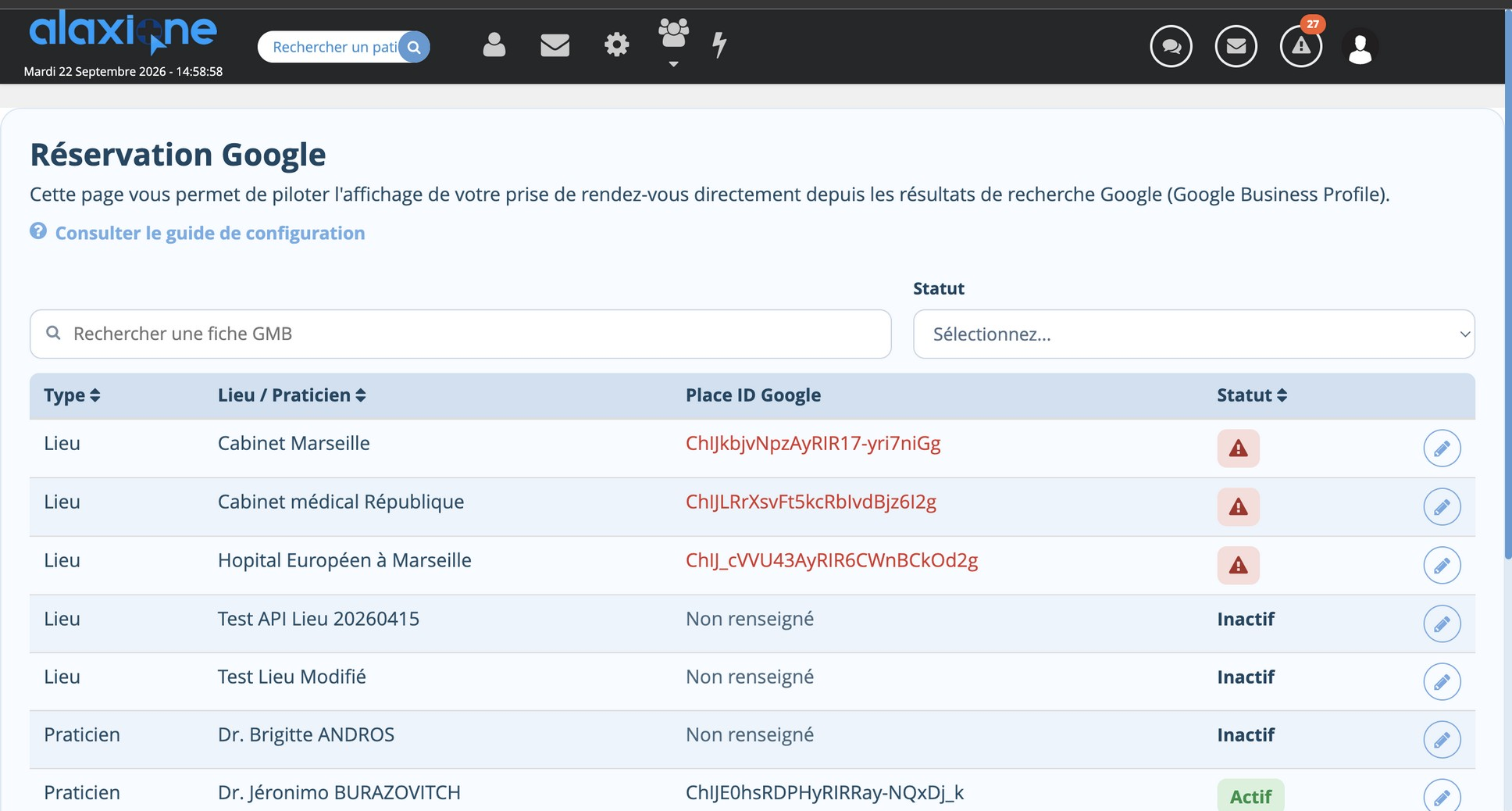Click the Dr. Brigitte ANDROS name

click(x=306, y=735)
